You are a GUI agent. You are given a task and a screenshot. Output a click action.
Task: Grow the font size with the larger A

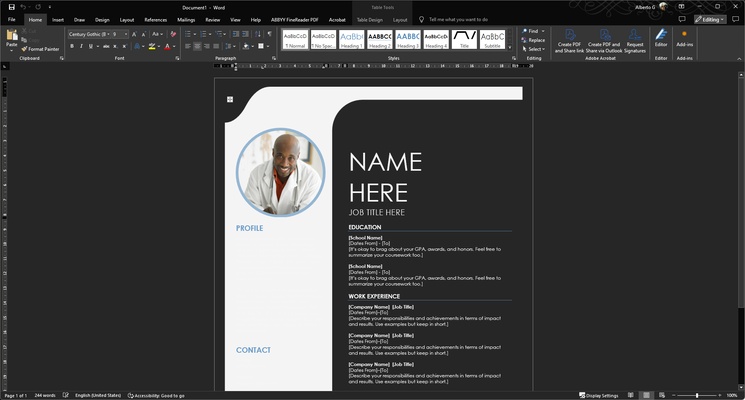(x=134, y=34)
